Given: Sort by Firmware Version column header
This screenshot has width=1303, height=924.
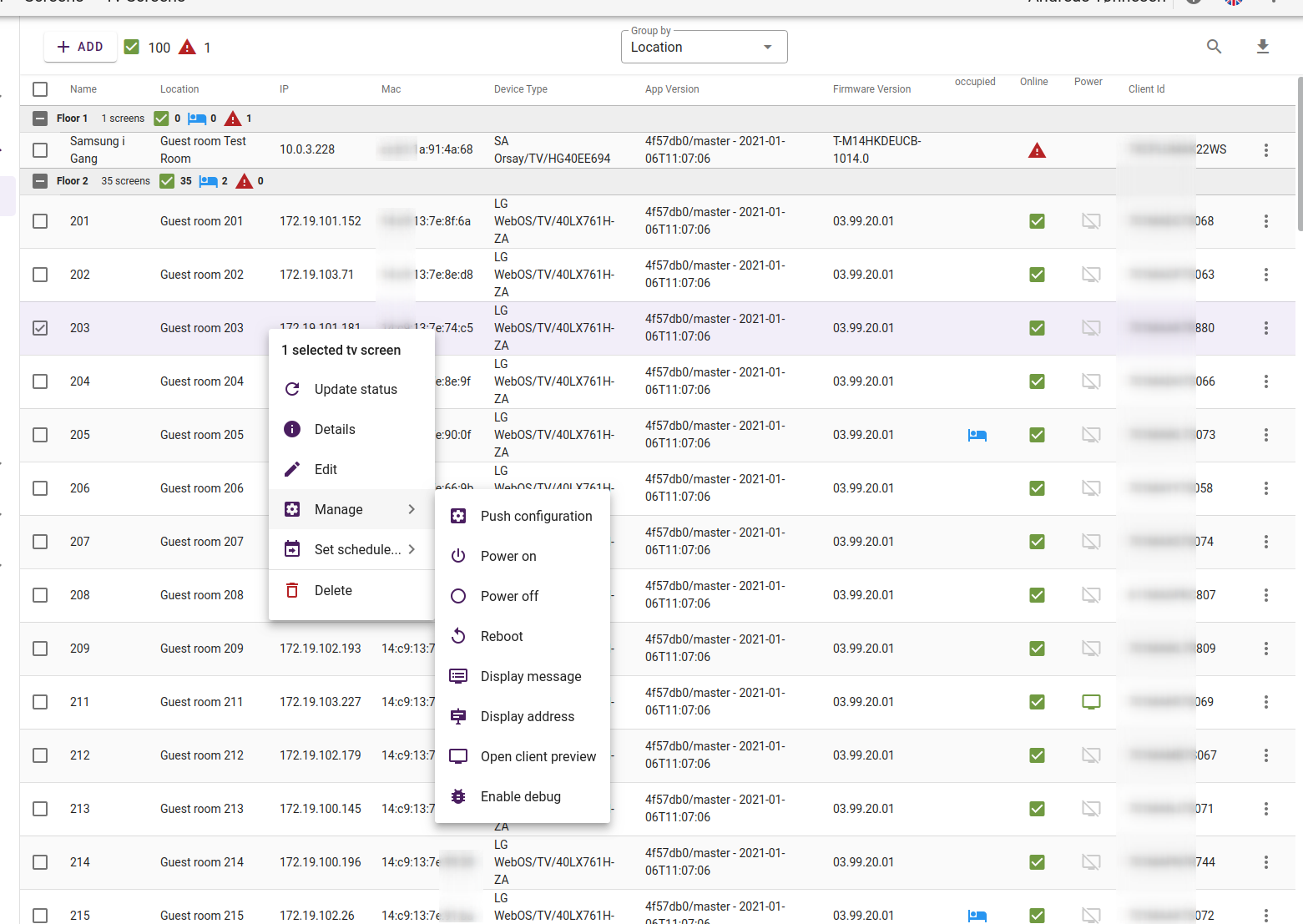Looking at the screenshot, I should pyautogui.click(x=871, y=89).
